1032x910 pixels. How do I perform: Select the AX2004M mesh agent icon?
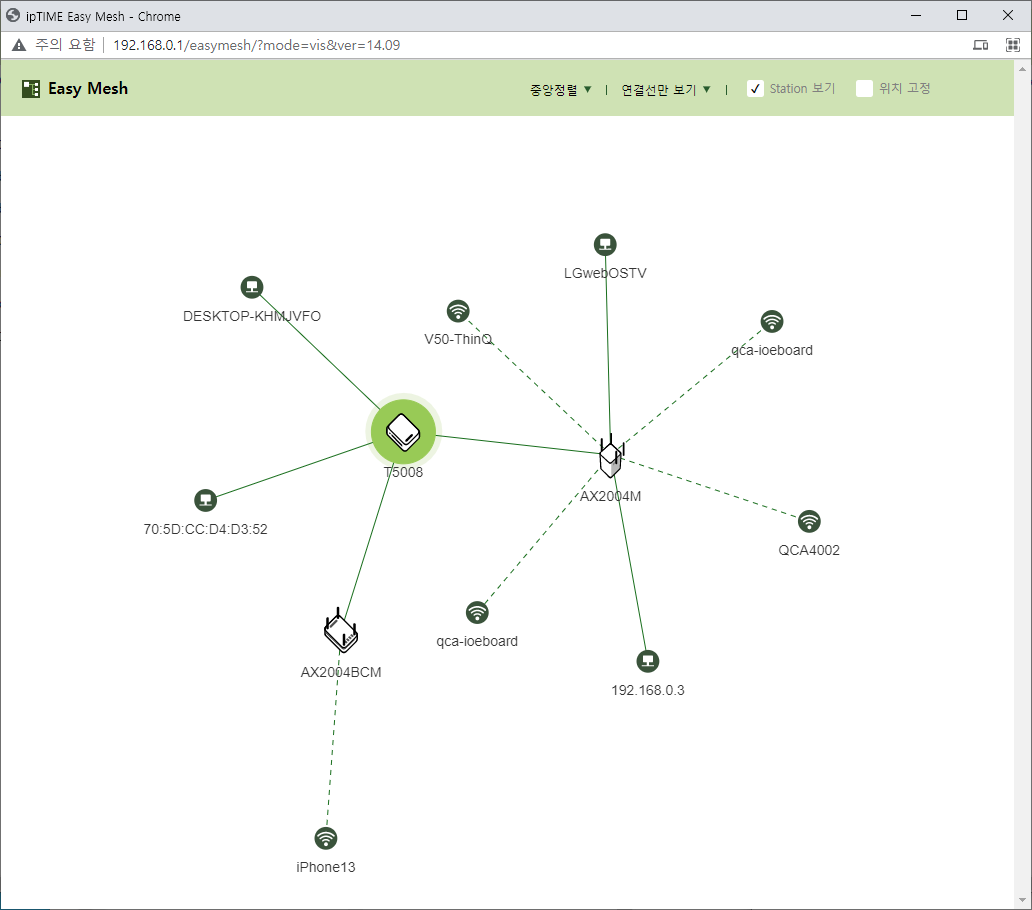coord(611,457)
